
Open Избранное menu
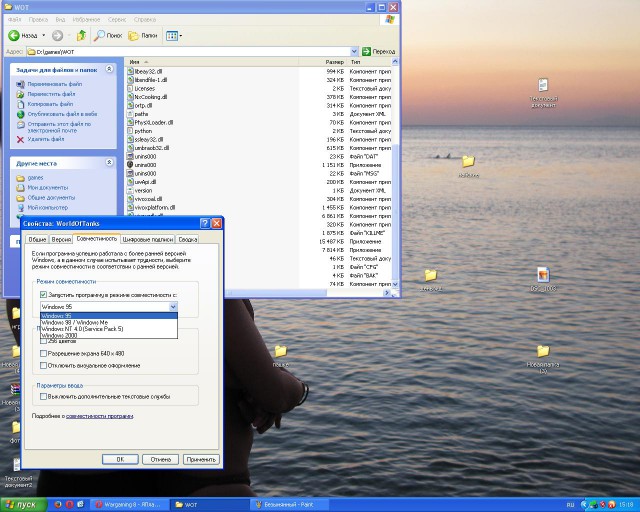pyautogui.click(x=86, y=19)
